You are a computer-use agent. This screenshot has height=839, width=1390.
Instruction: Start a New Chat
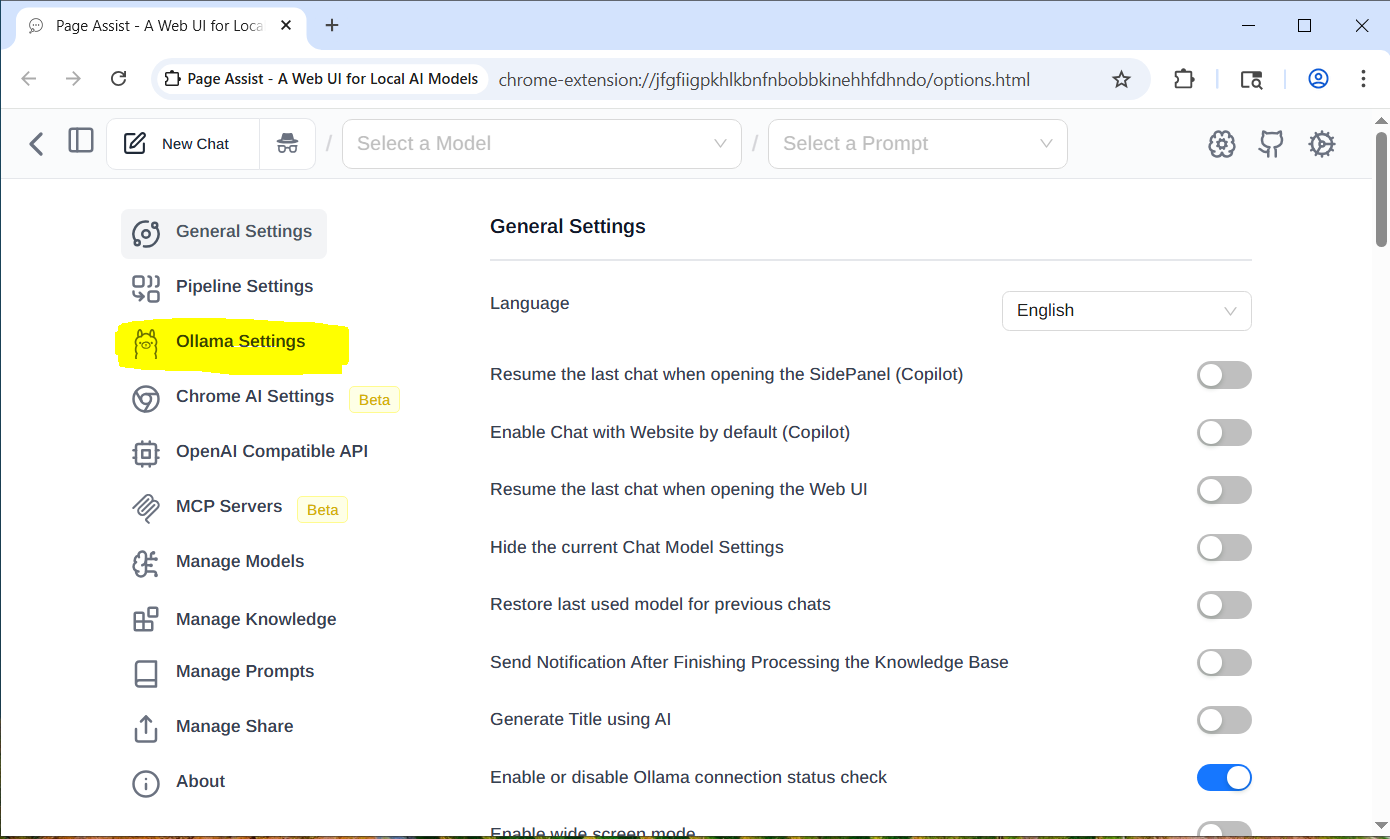[x=182, y=143]
